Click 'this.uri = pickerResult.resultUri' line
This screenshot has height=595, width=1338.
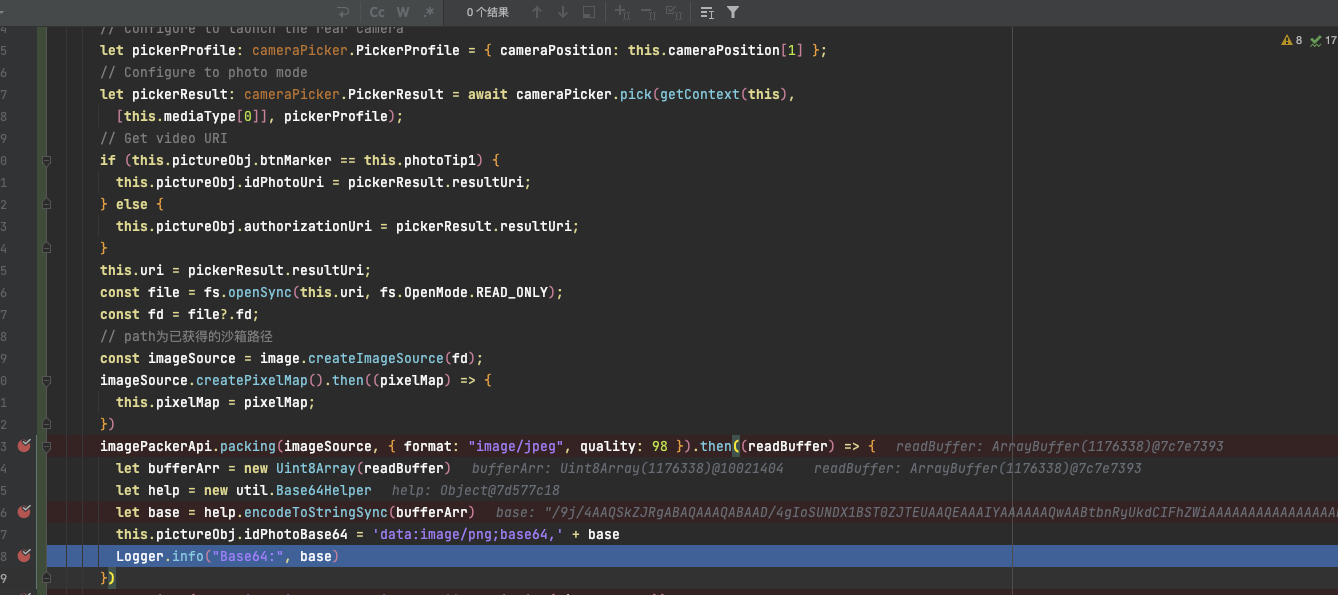pyautogui.click(x=236, y=270)
